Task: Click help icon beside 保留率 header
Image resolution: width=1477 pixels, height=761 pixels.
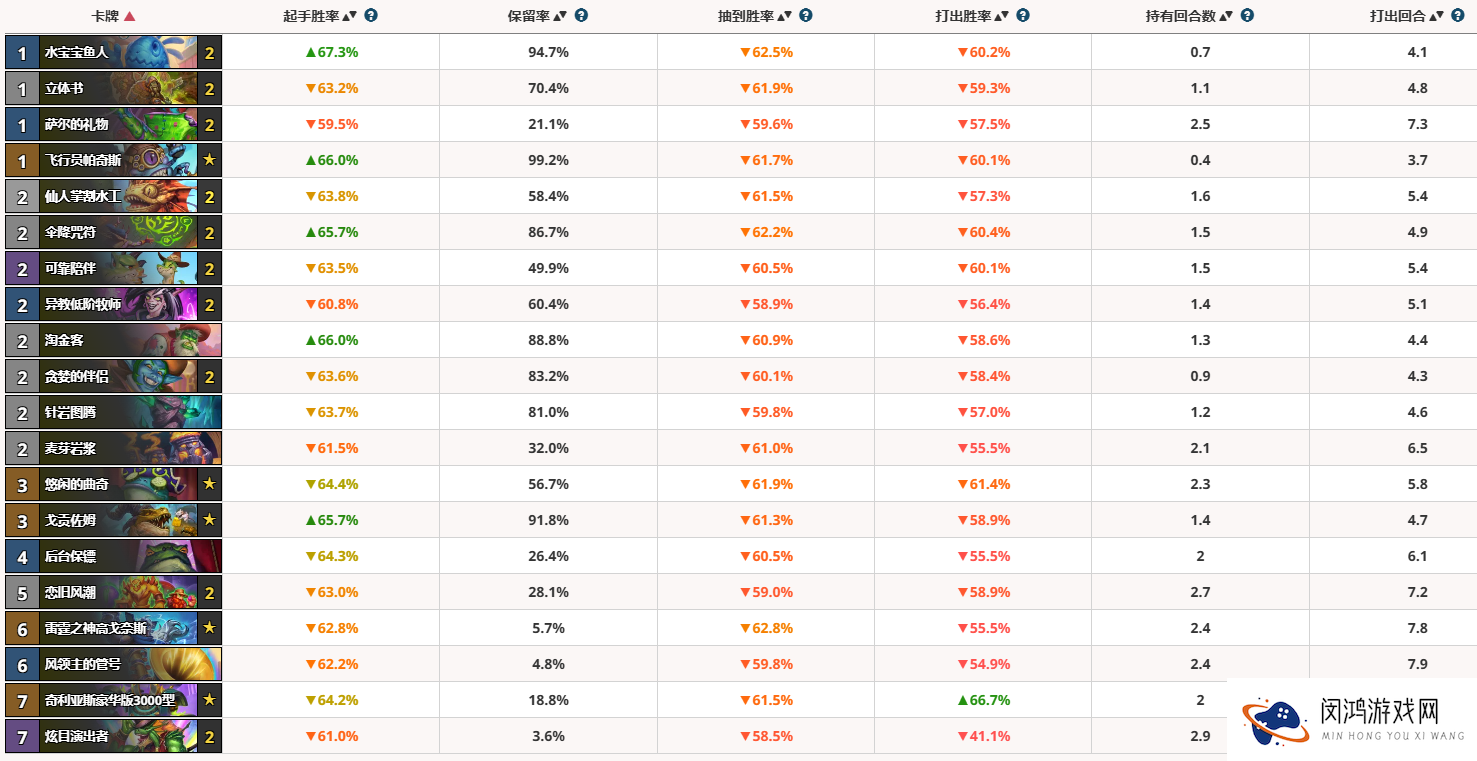Action: pyautogui.click(x=581, y=15)
